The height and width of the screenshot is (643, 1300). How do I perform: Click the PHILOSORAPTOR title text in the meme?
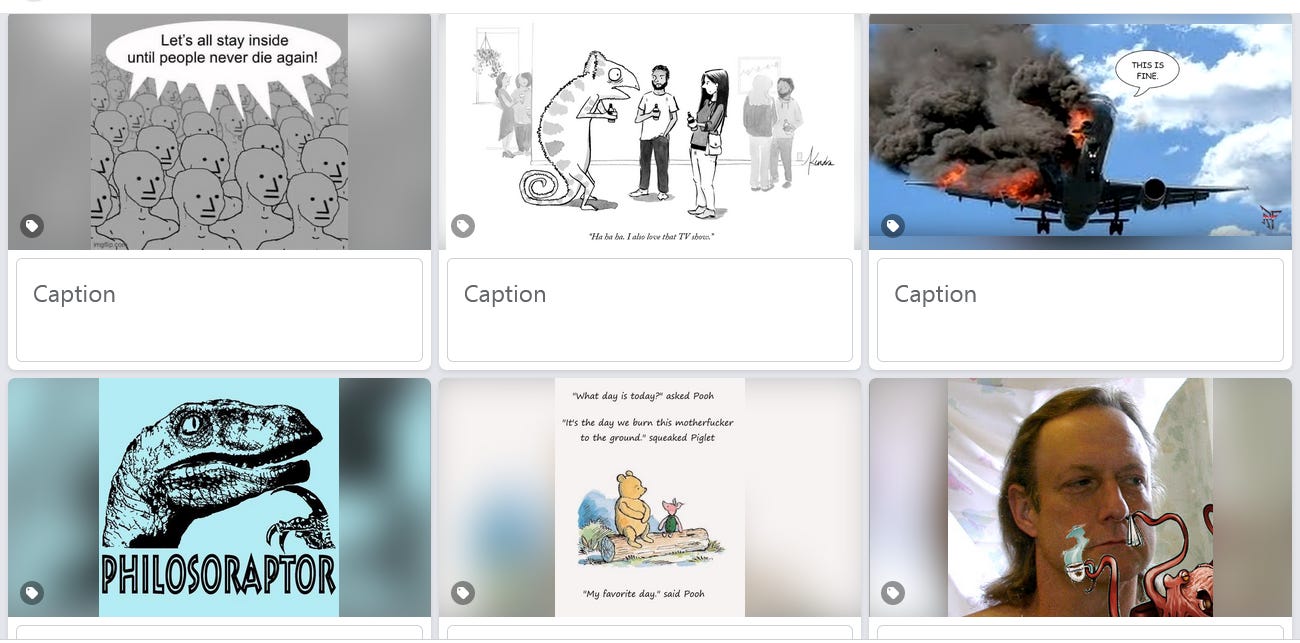pos(219,574)
